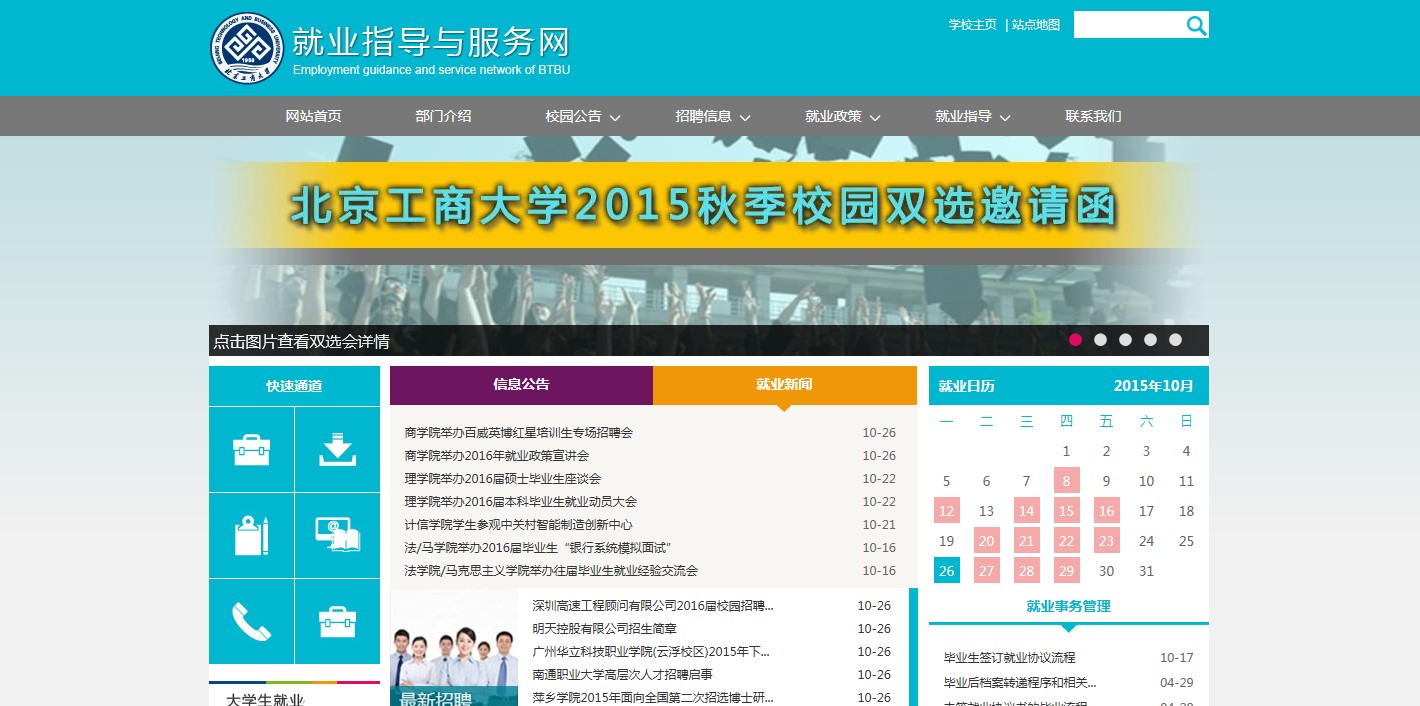Open the online learning monitor-and-book icon
1420x706 pixels.
[x=337, y=536]
